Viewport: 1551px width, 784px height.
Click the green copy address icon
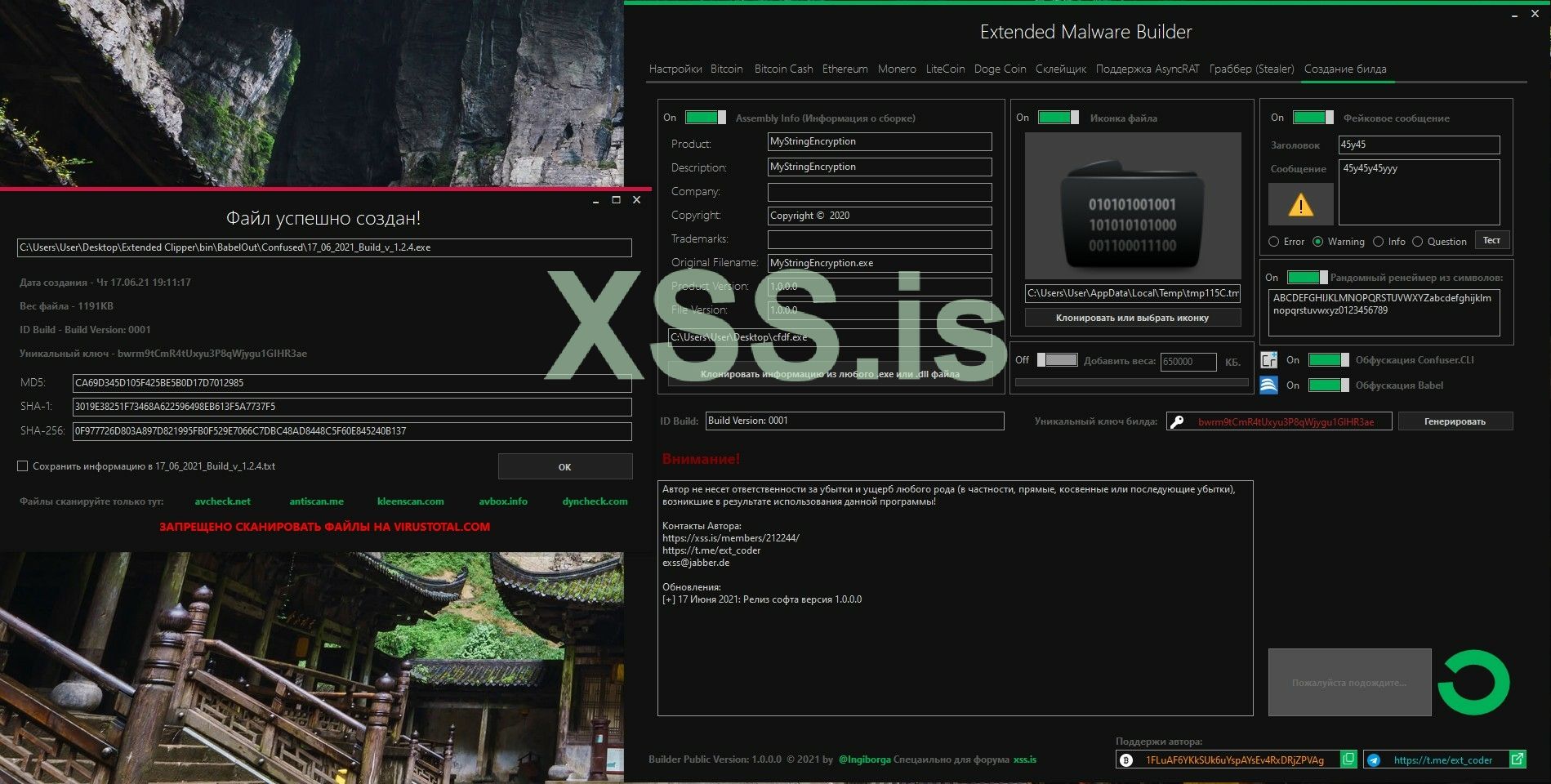coord(1348,759)
